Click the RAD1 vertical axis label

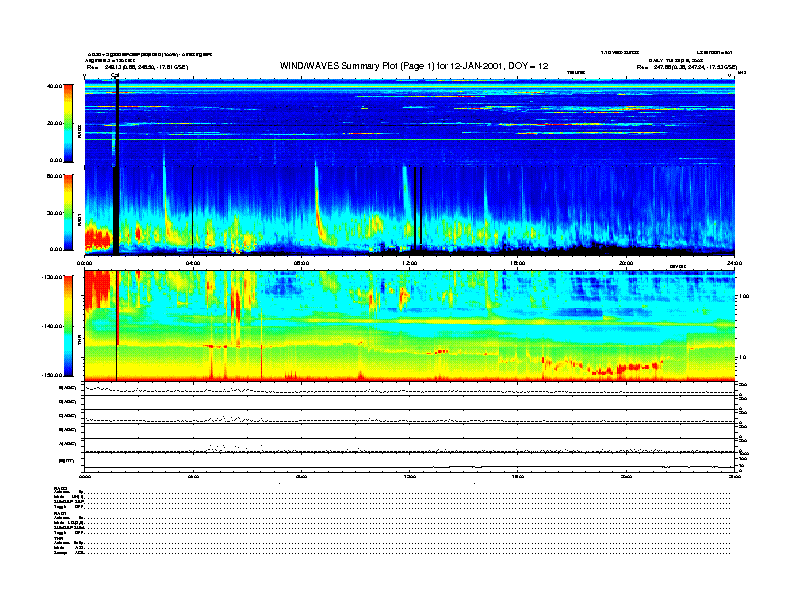[x=79, y=220]
